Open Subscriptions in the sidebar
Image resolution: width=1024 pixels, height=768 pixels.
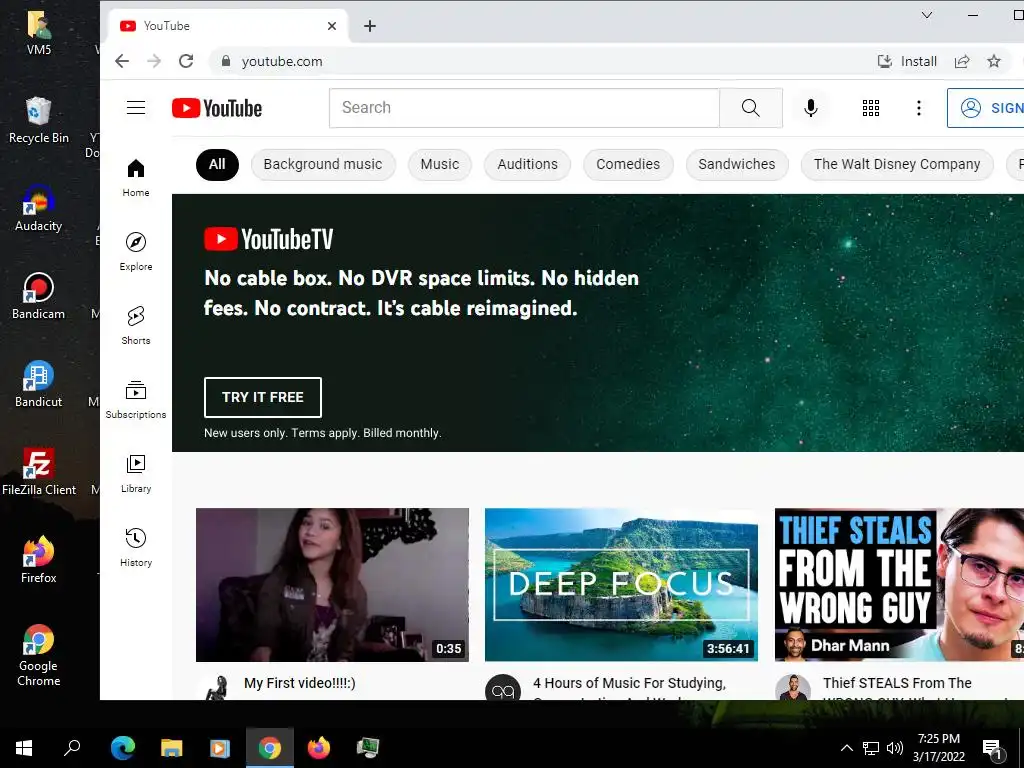(136, 399)
